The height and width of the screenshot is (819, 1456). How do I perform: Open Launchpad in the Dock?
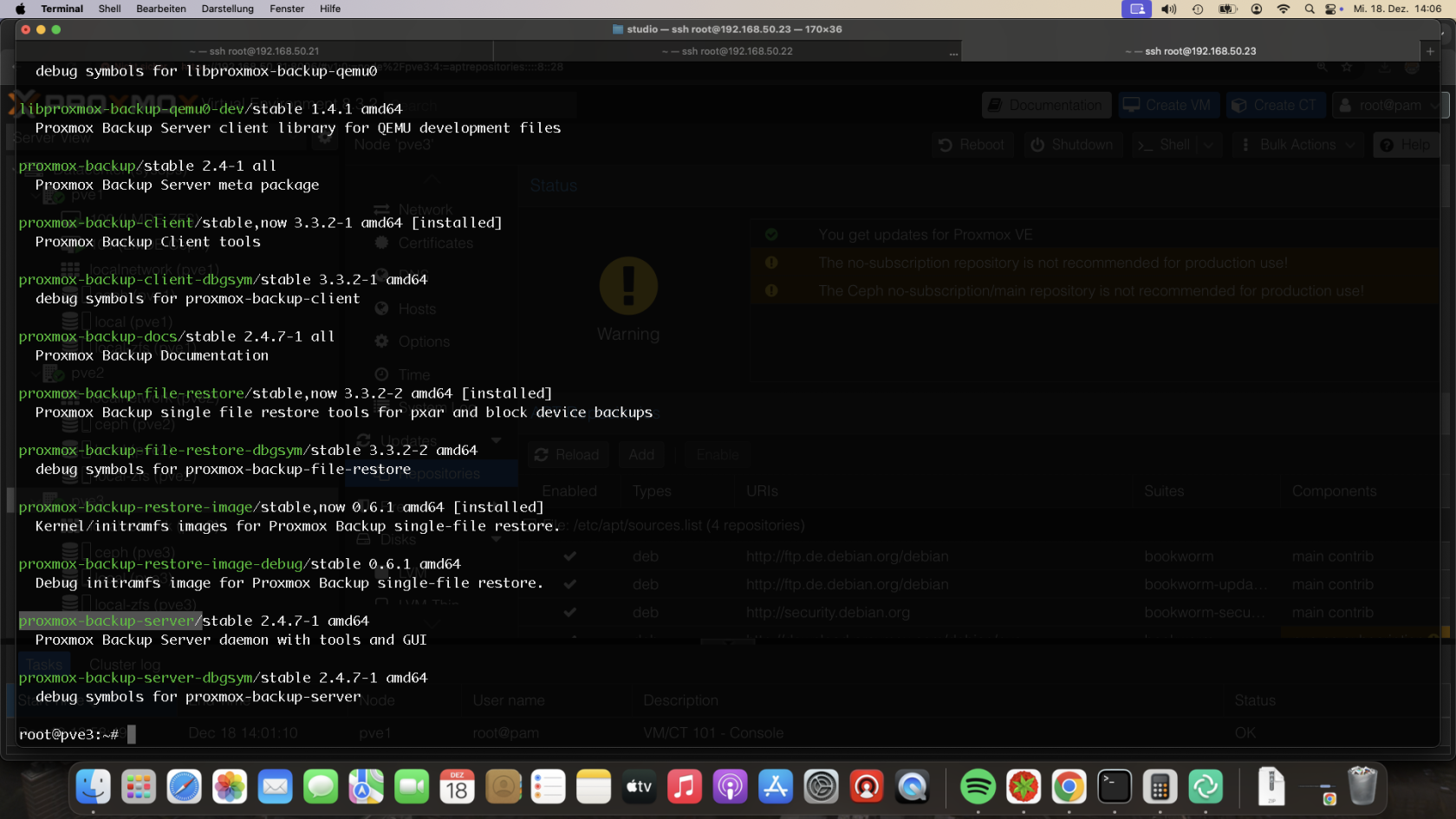click(139, 787)
